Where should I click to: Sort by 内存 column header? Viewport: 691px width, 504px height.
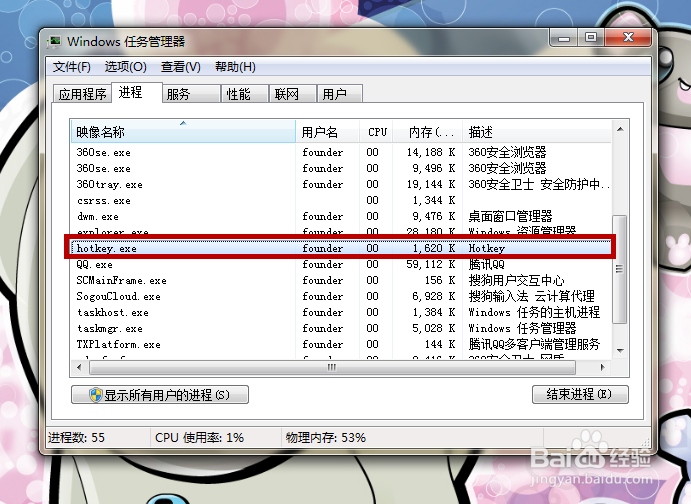(427, 131)
